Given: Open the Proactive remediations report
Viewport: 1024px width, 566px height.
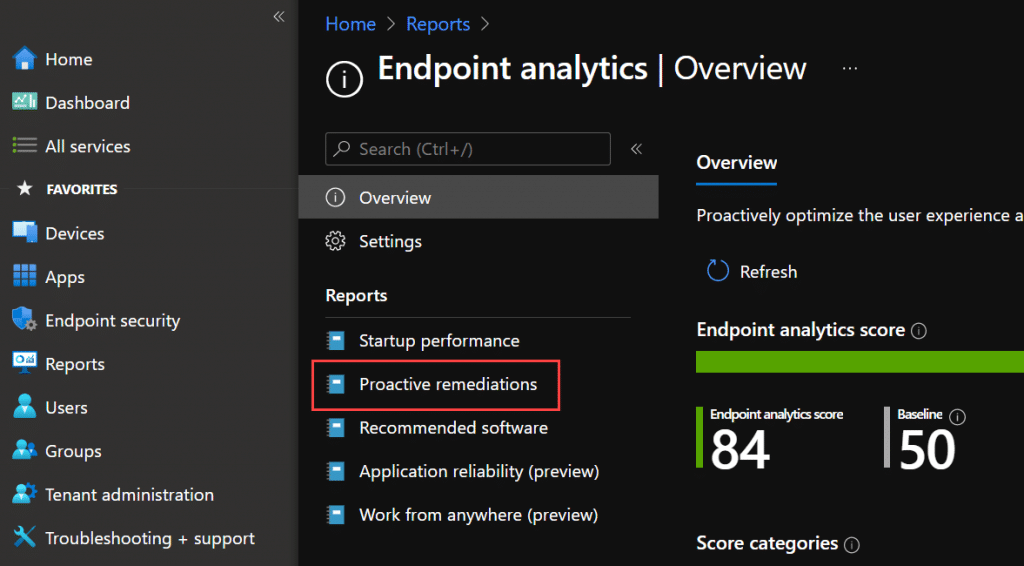Looking at the screenshot, I should [x=448, y=384].
